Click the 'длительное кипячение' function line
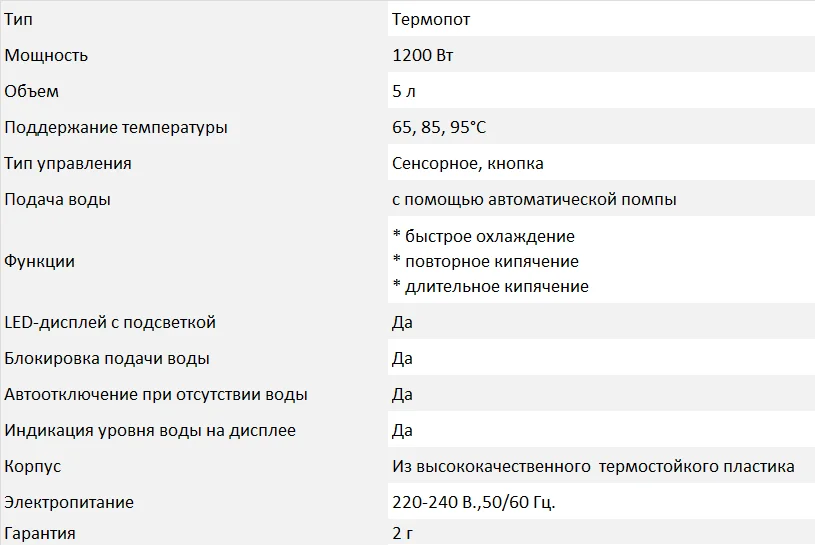 pos(491,286)
